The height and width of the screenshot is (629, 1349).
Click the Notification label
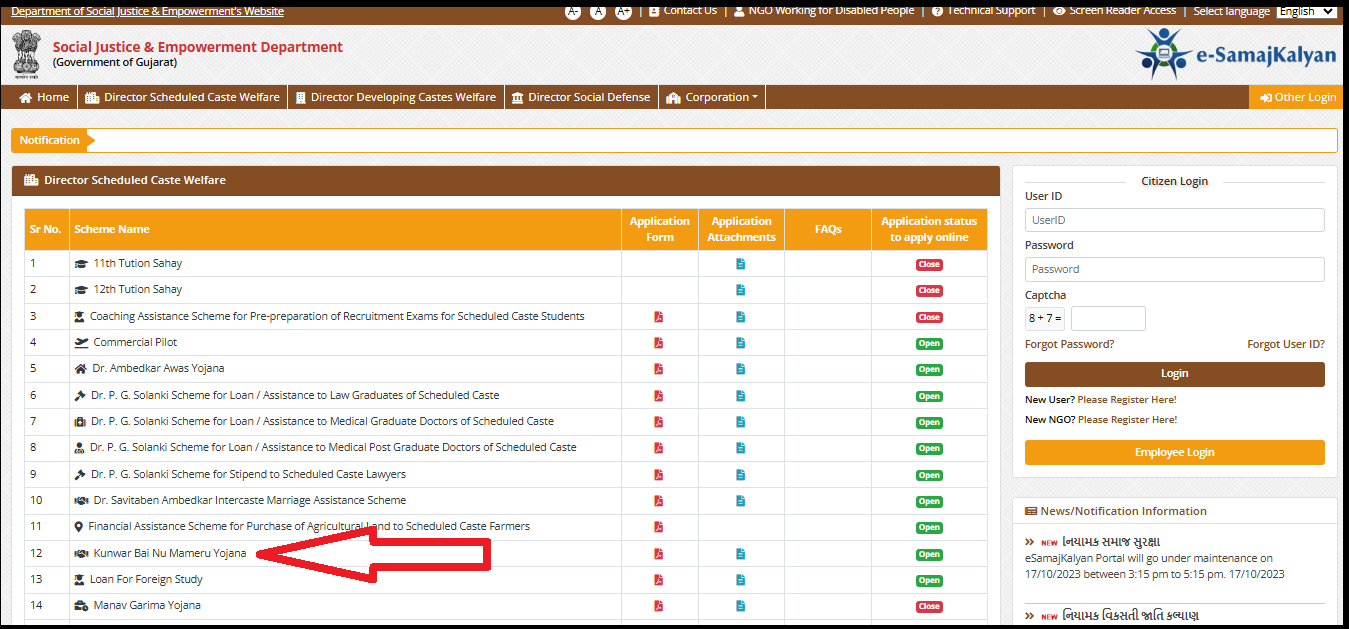[49, 141]
